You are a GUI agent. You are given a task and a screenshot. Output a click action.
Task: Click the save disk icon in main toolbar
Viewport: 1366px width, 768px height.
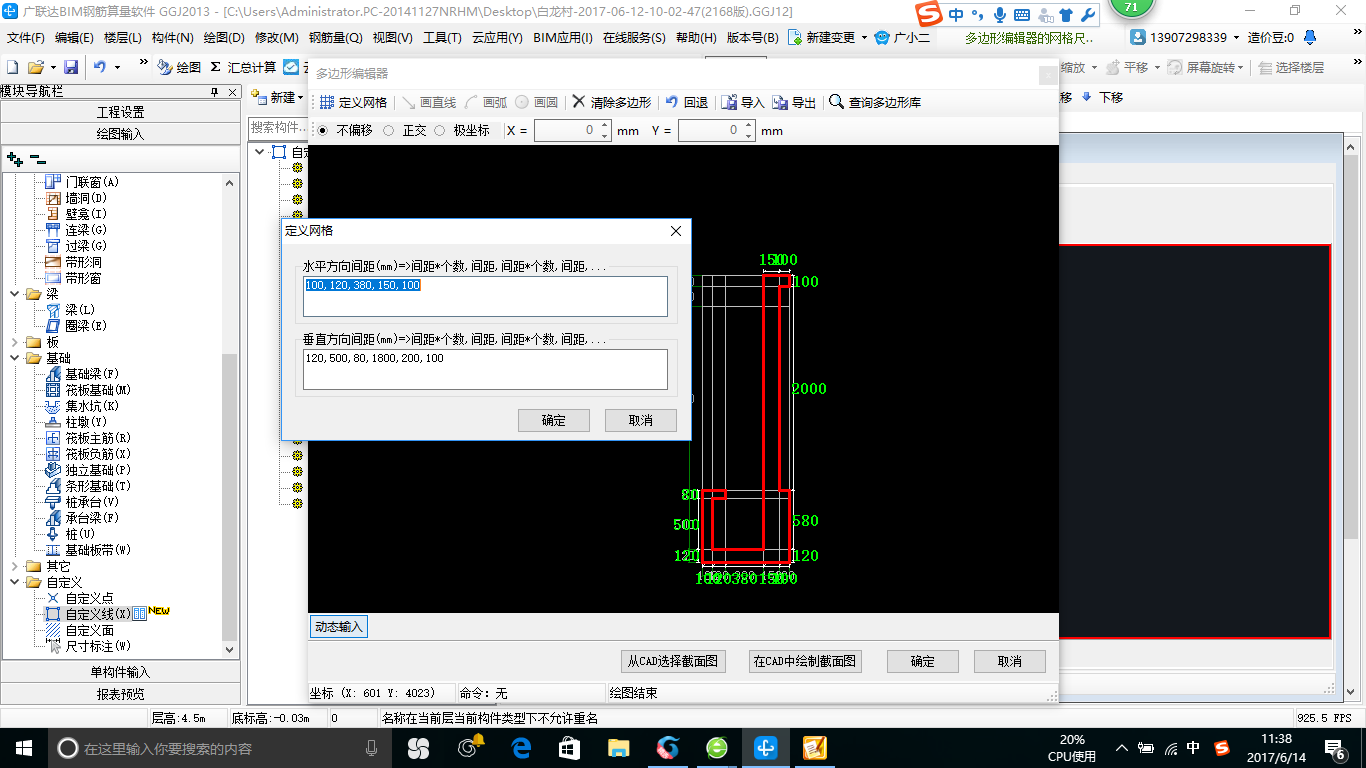tap(71, 67)
